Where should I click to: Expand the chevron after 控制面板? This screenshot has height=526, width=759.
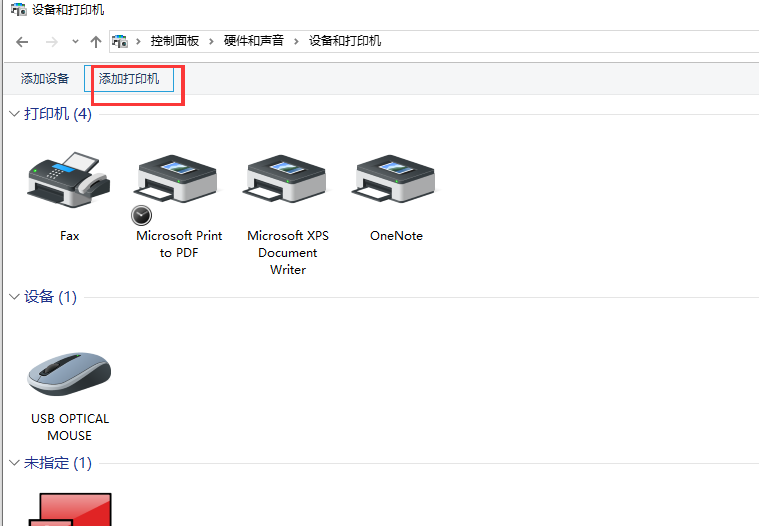coord(211,42)
